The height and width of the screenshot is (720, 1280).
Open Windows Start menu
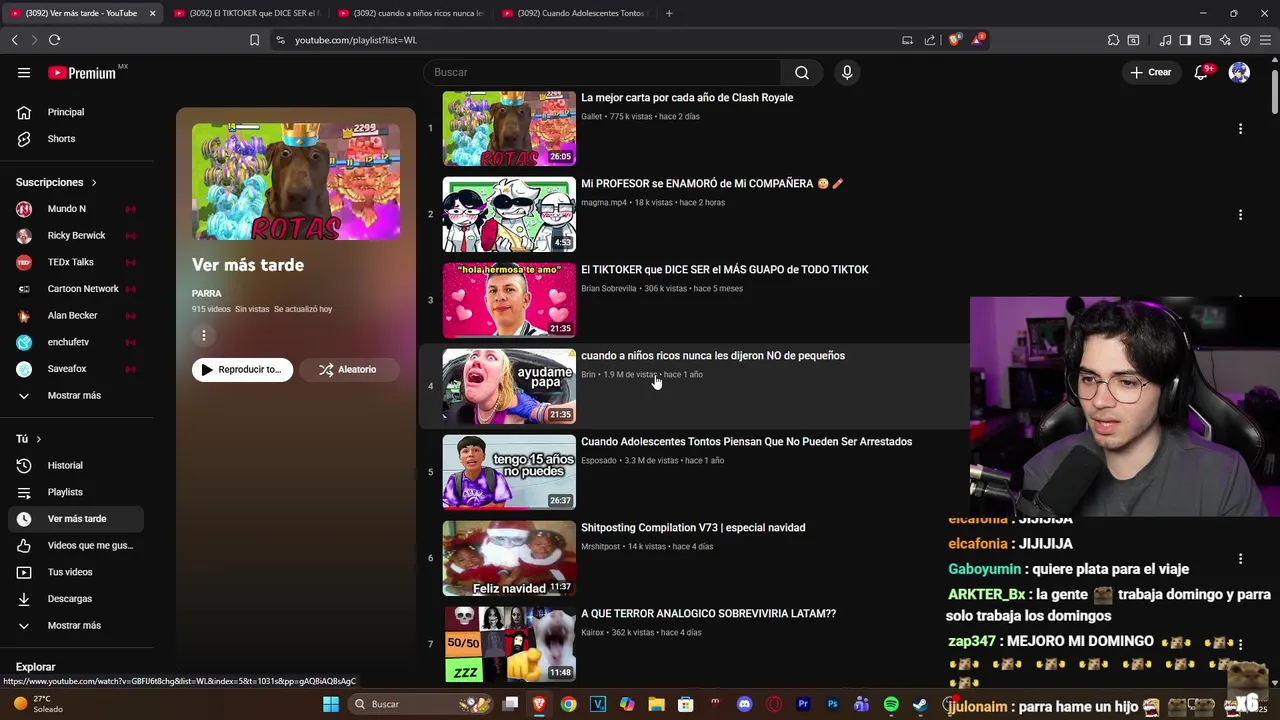[330, 704]
